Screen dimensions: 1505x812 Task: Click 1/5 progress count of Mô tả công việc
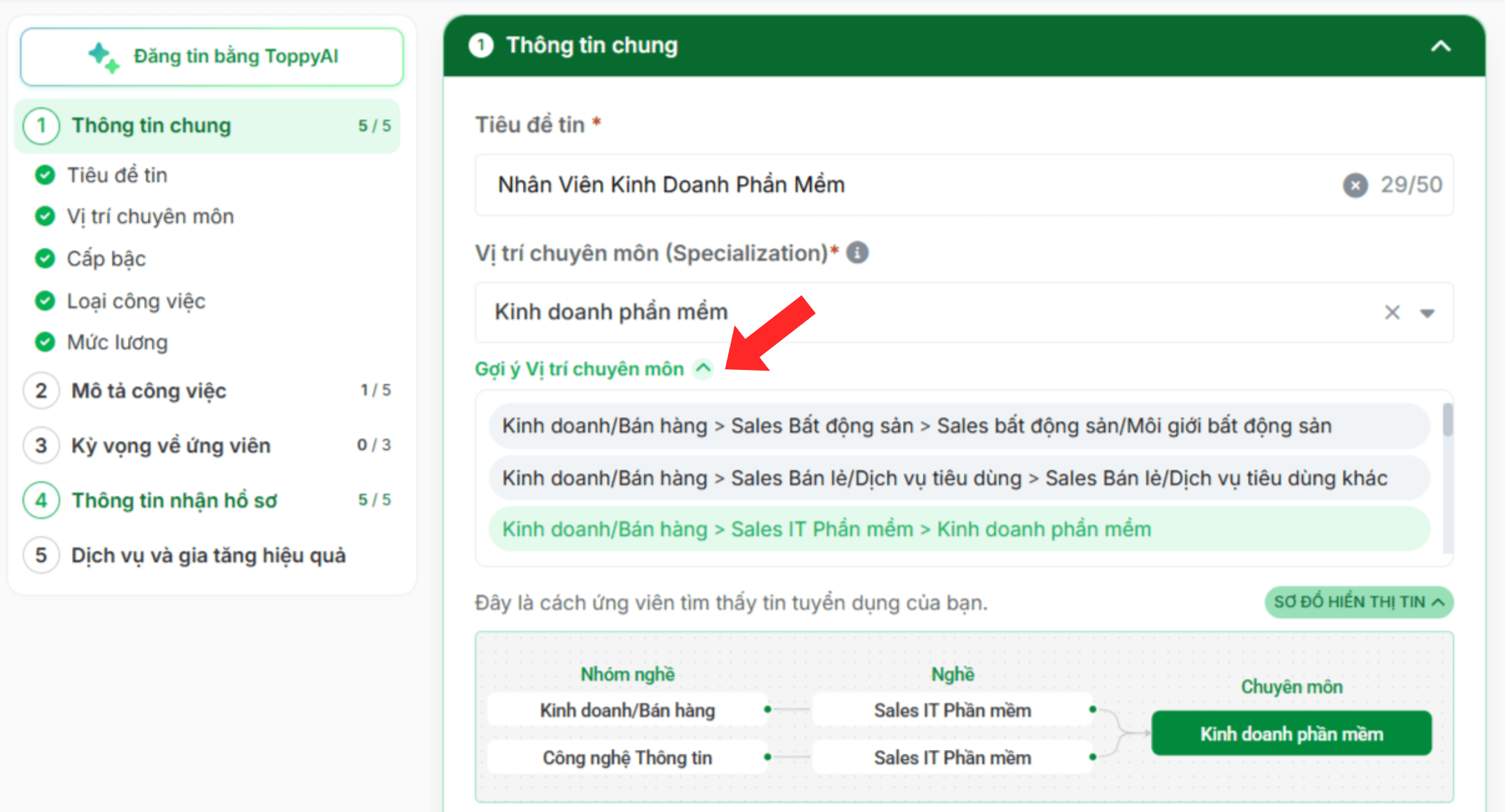(x=375, y=390)
